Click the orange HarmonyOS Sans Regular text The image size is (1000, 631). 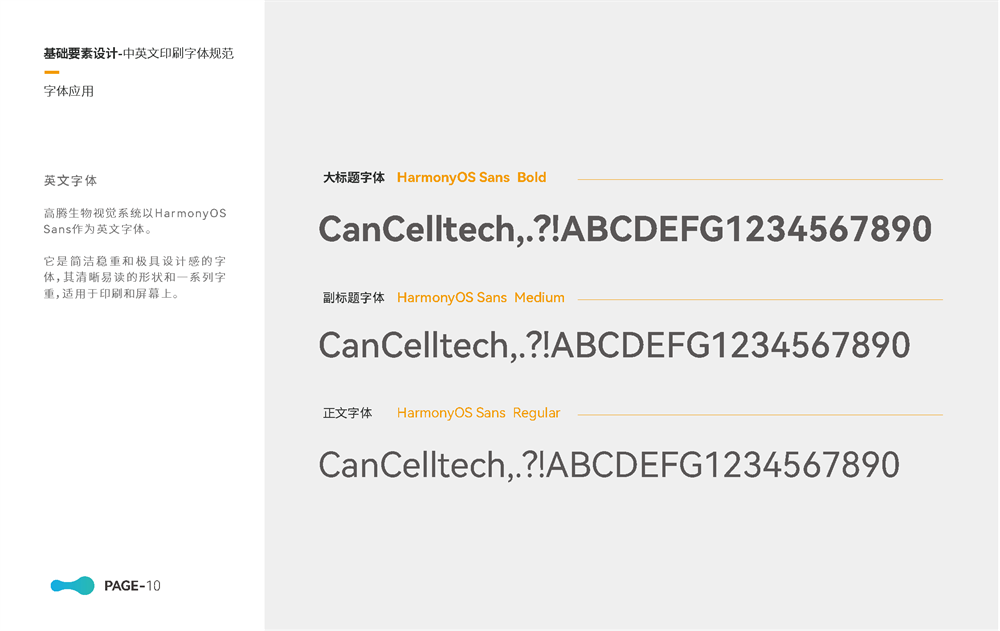478,413
